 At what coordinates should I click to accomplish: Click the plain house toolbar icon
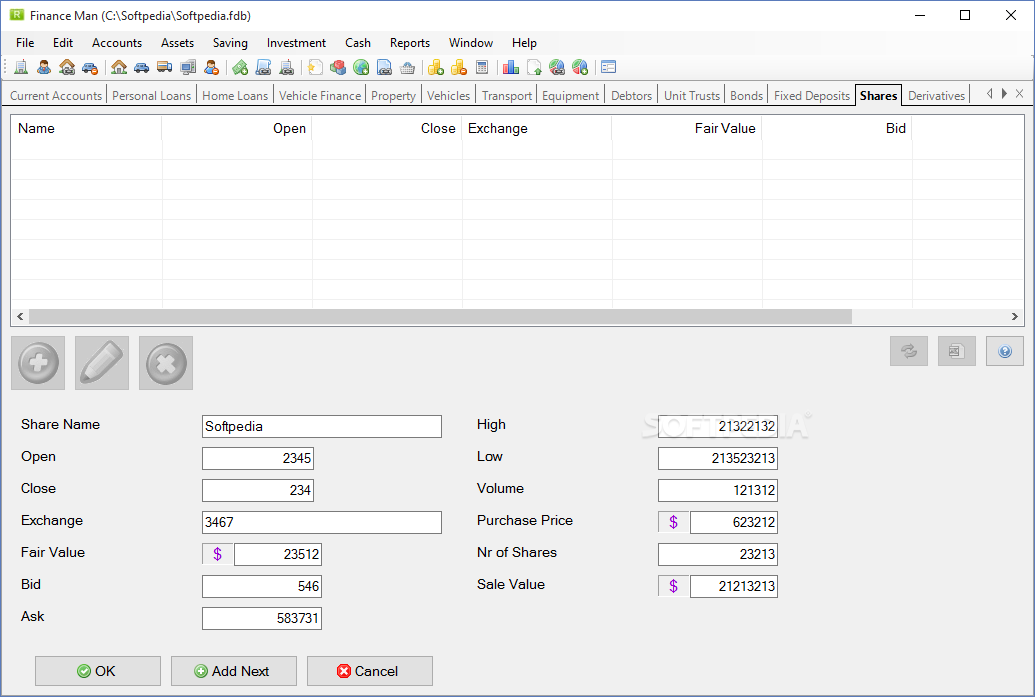119,67
